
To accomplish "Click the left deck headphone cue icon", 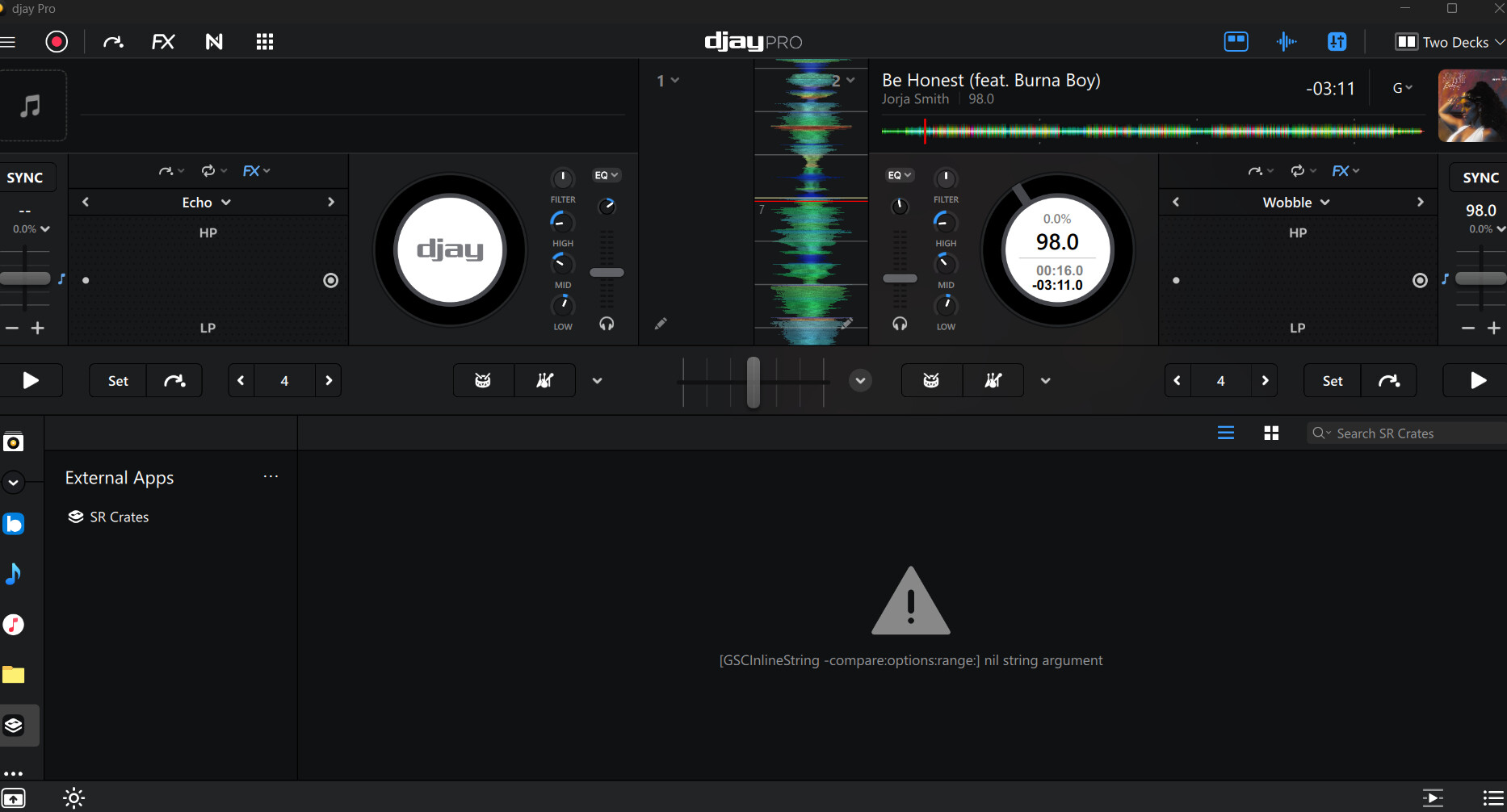I will pos(607,324).
